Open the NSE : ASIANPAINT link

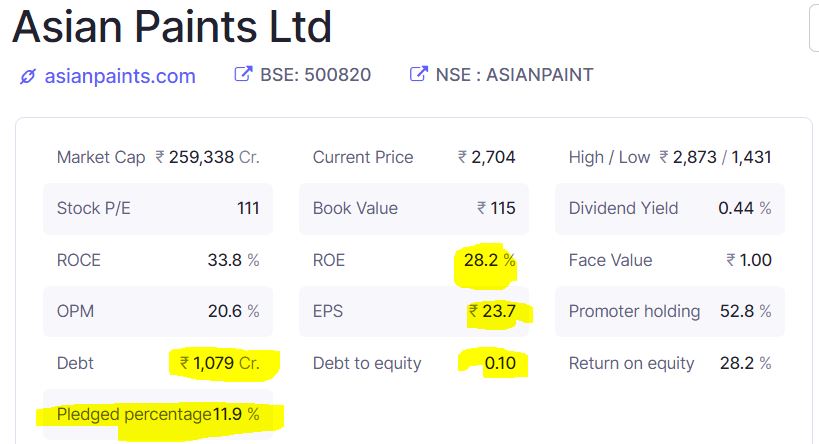coord(513,75)
